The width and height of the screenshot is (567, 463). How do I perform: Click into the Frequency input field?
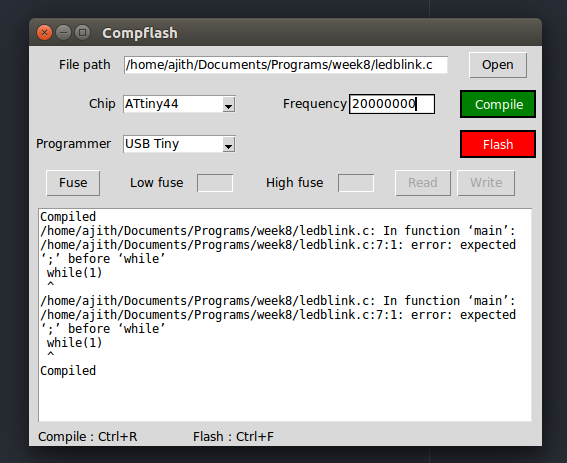[392, 104]
